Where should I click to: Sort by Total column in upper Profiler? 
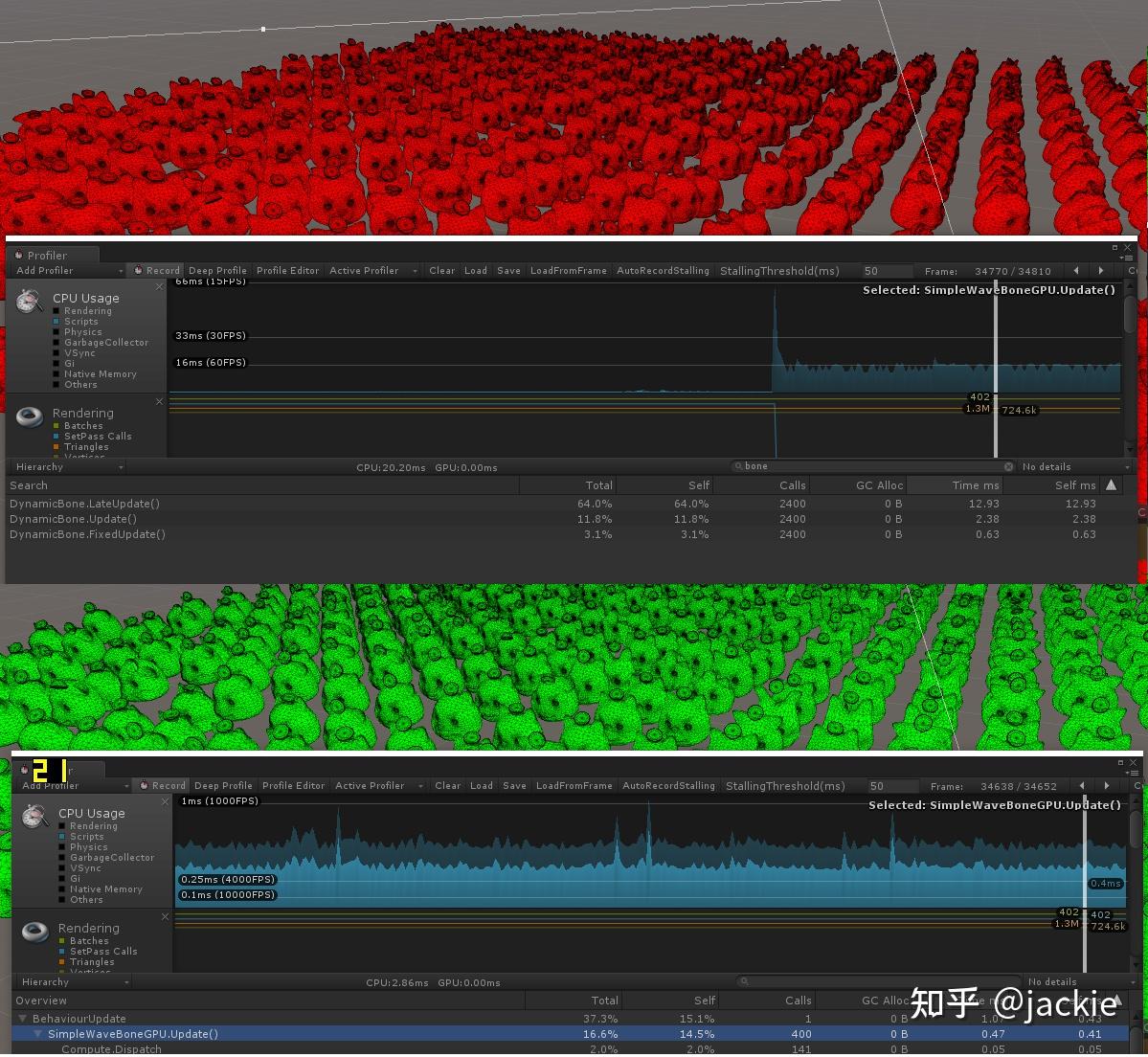point(568,484)
